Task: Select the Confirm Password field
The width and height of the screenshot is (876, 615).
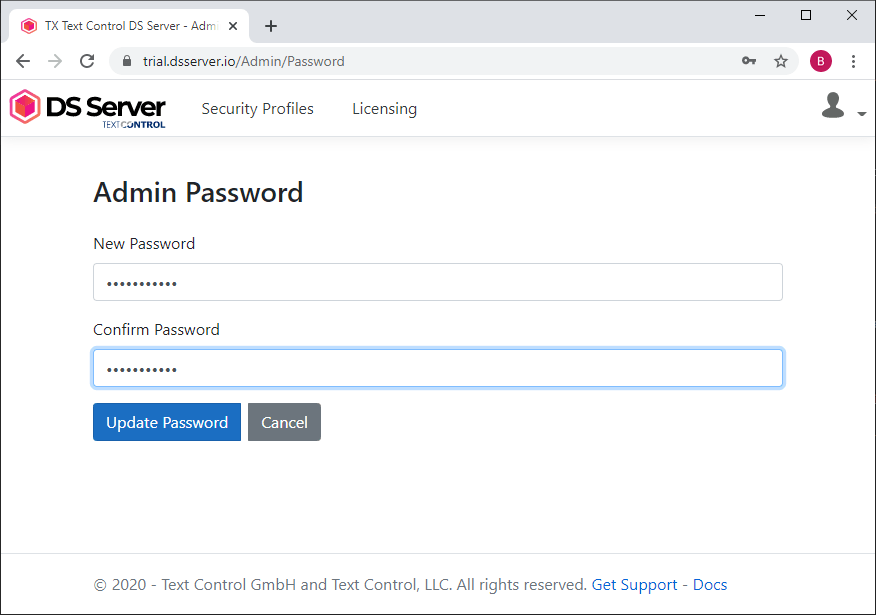Action: click(437, 368)
